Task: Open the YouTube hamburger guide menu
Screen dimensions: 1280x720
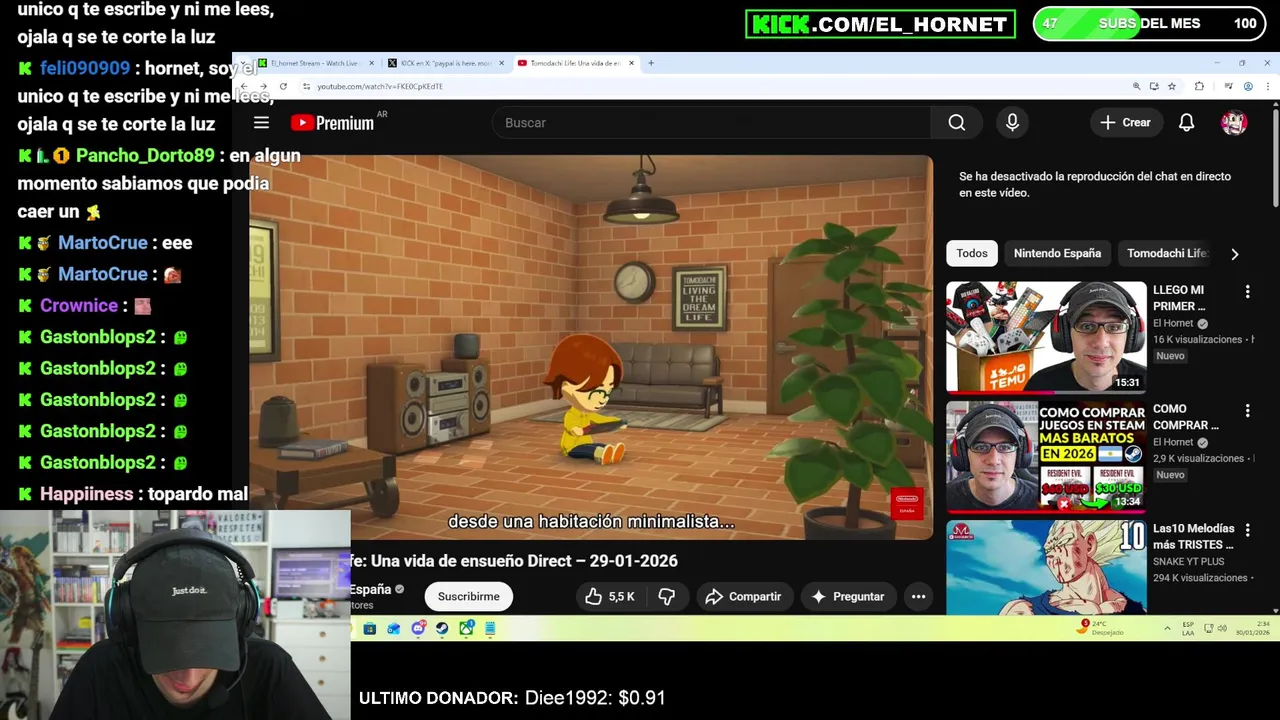Action: click(x=261, y=122)
